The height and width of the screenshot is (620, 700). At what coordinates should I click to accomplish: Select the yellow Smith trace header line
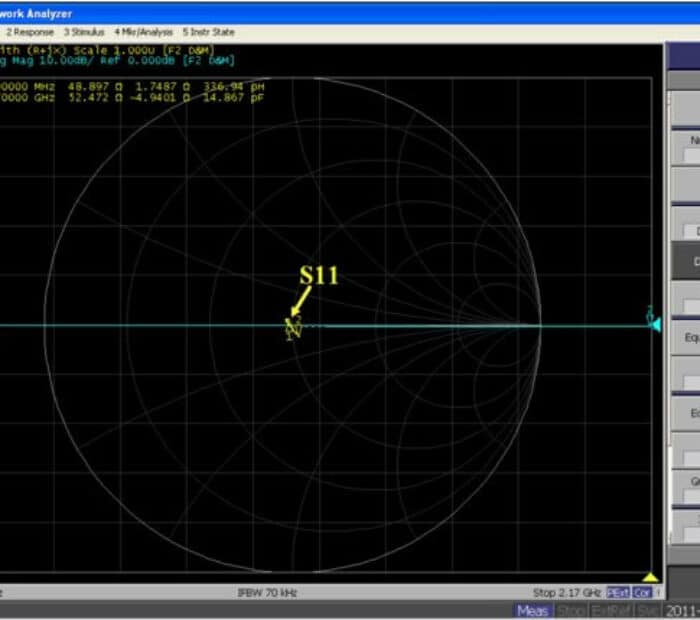107,50
